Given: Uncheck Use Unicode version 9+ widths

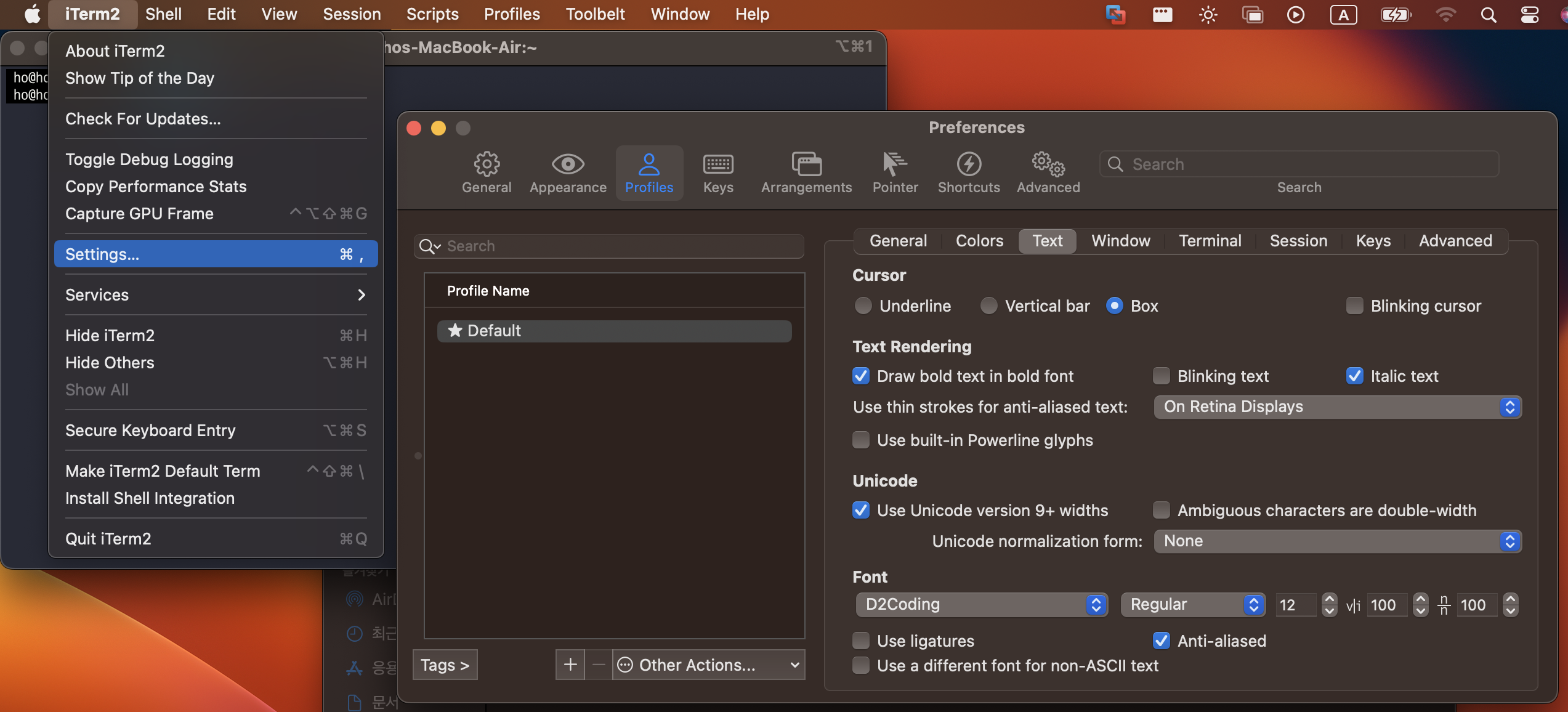Looking at the screenshot, I should tap(860, 510).
